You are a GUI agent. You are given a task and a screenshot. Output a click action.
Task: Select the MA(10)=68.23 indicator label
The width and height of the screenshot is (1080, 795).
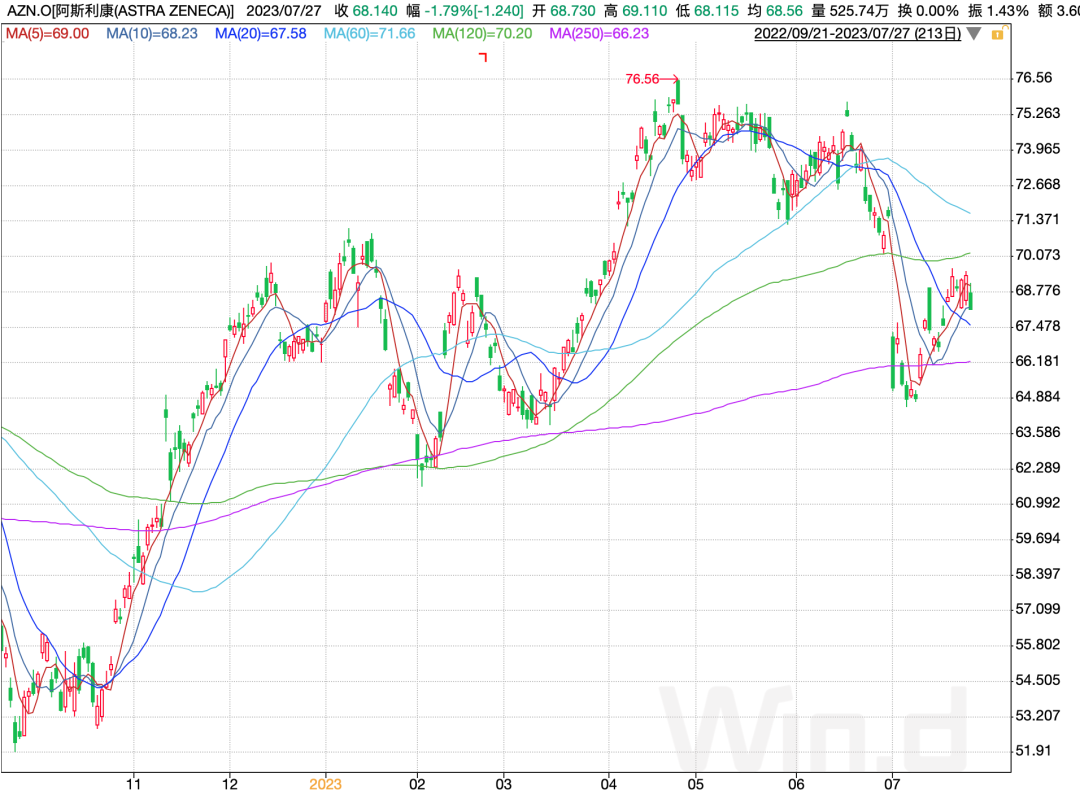[x=152, y=34]
